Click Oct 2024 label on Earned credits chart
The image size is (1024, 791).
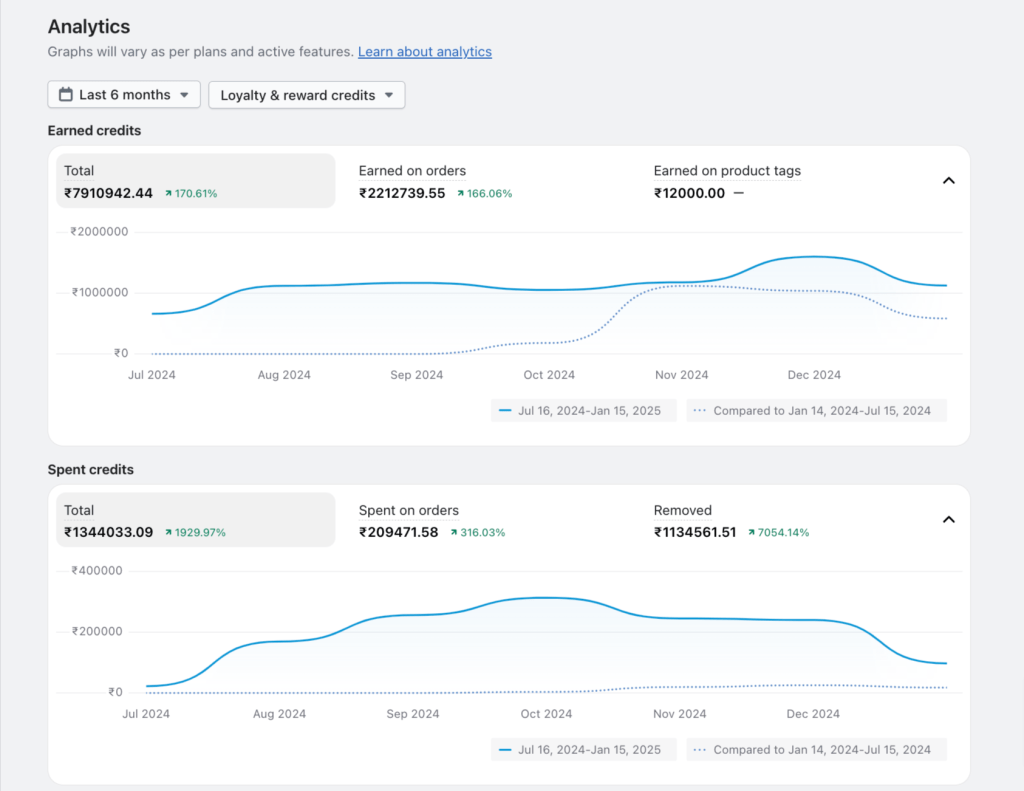[549, 375]
